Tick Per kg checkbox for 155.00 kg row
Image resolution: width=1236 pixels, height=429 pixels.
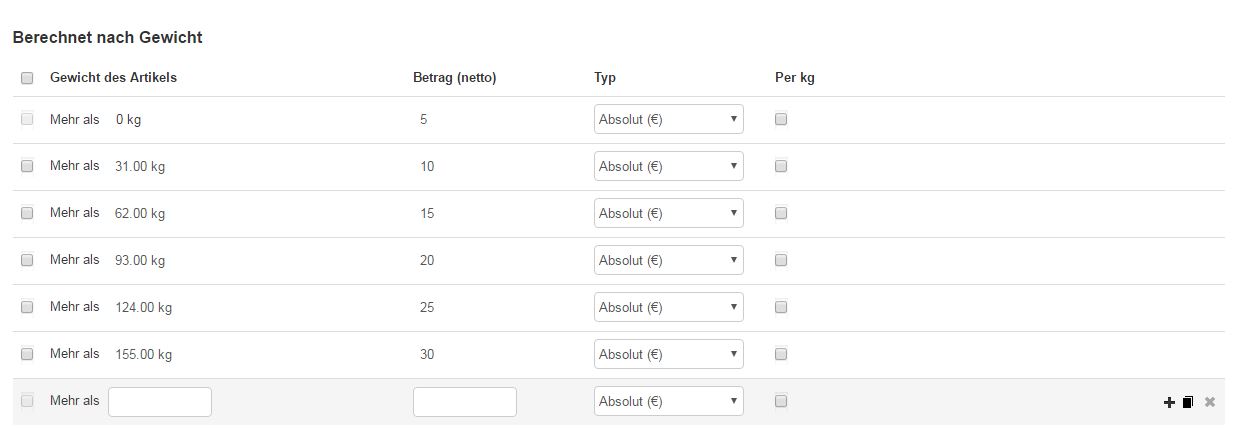coord(781,354)
